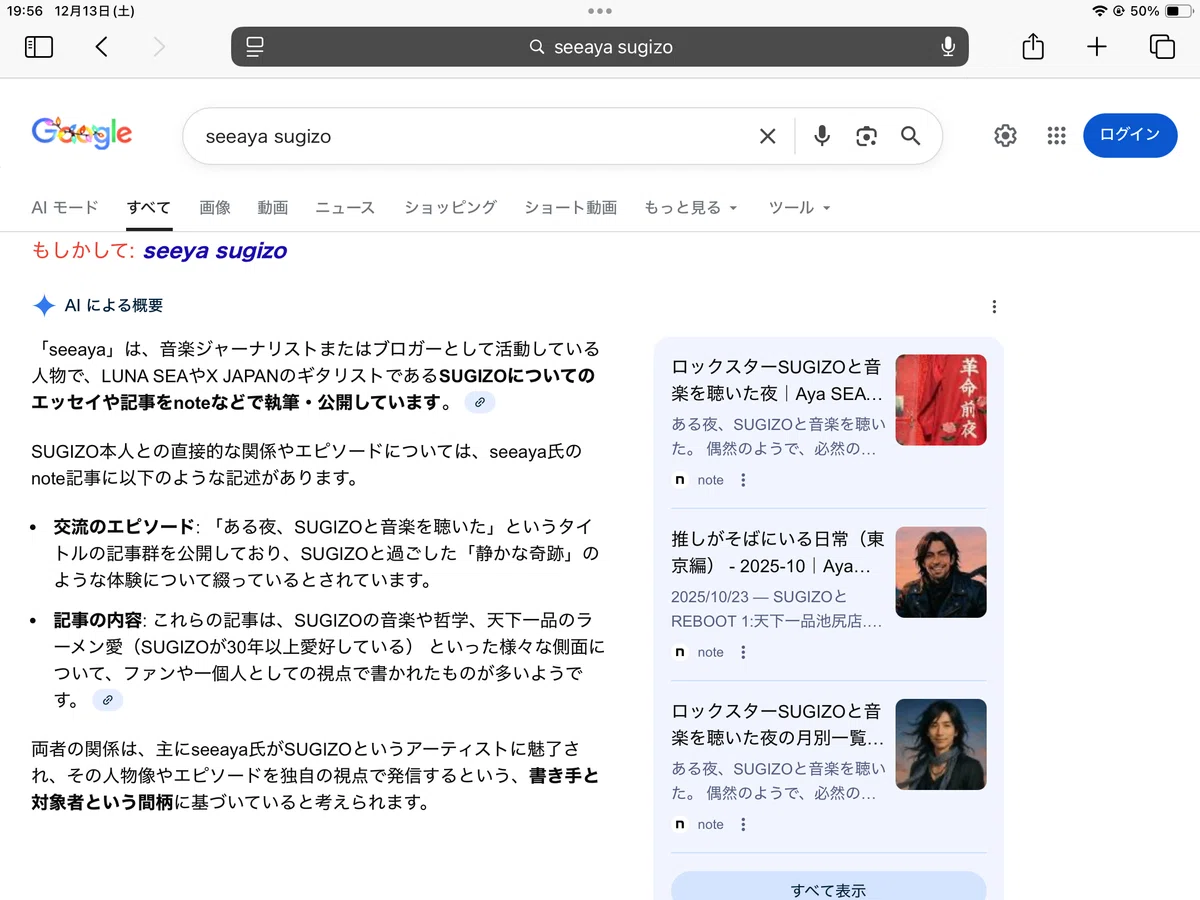Switch to 画像 results tab
Image resolution: width=1200 pixels, height=900 pixels.
pos(215,207)
